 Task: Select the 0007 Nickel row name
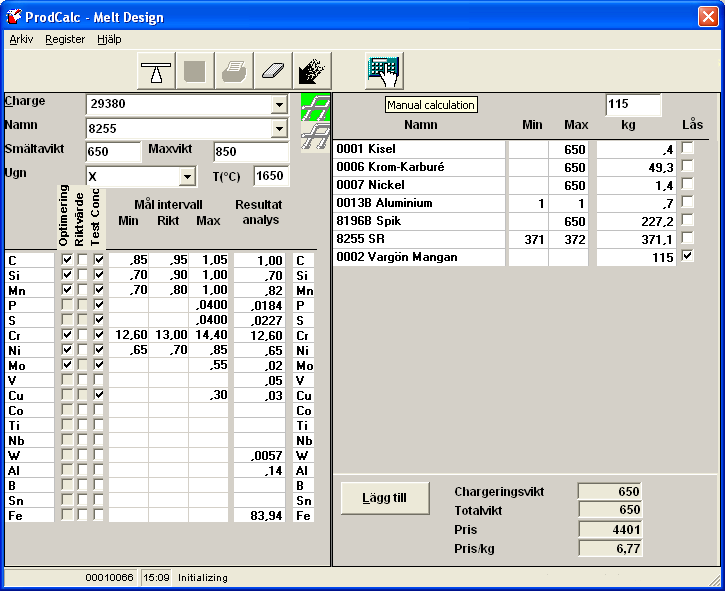tap(419, 185)
